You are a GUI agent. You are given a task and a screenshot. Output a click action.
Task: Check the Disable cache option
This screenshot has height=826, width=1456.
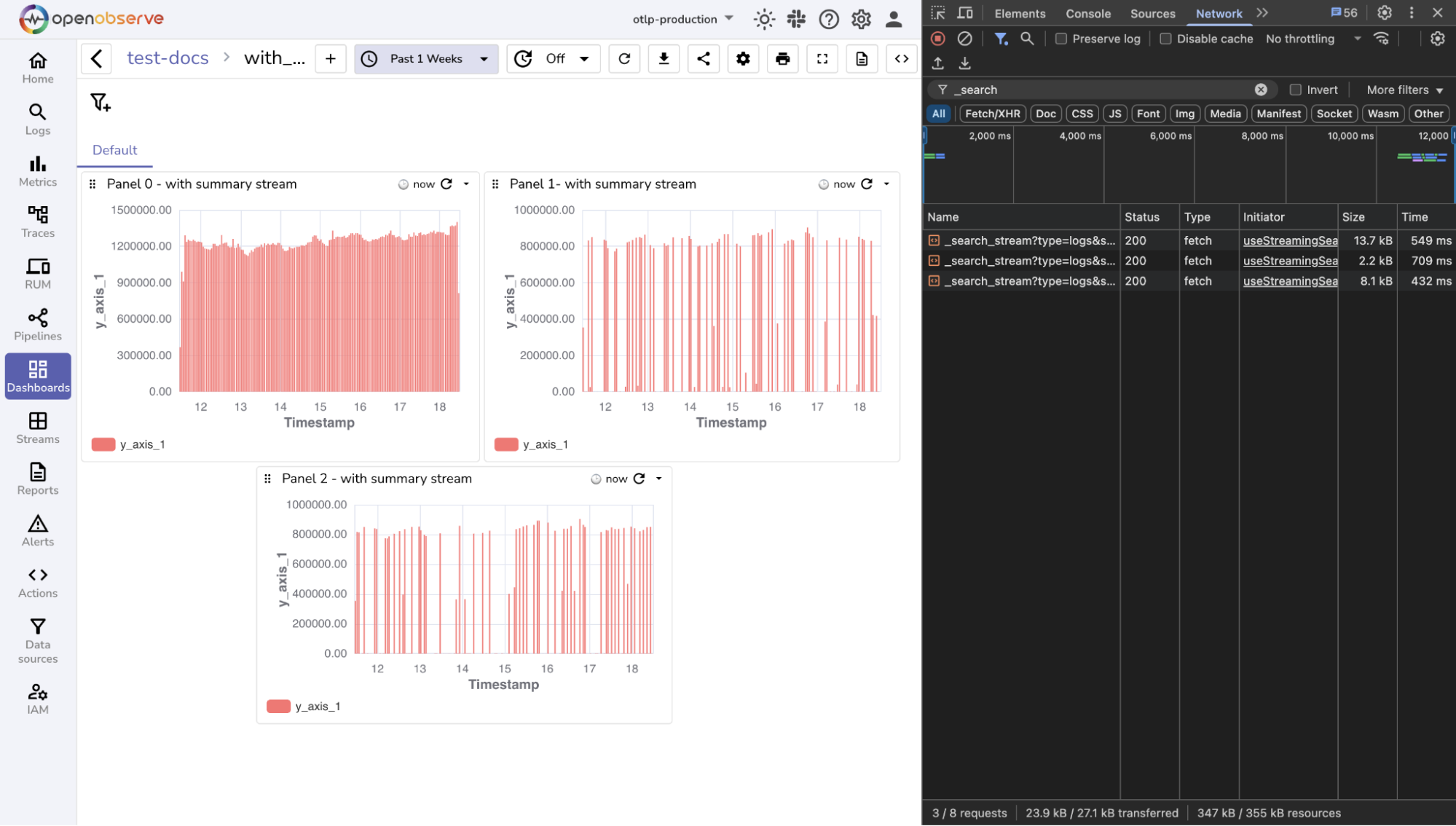[1165, 39]
